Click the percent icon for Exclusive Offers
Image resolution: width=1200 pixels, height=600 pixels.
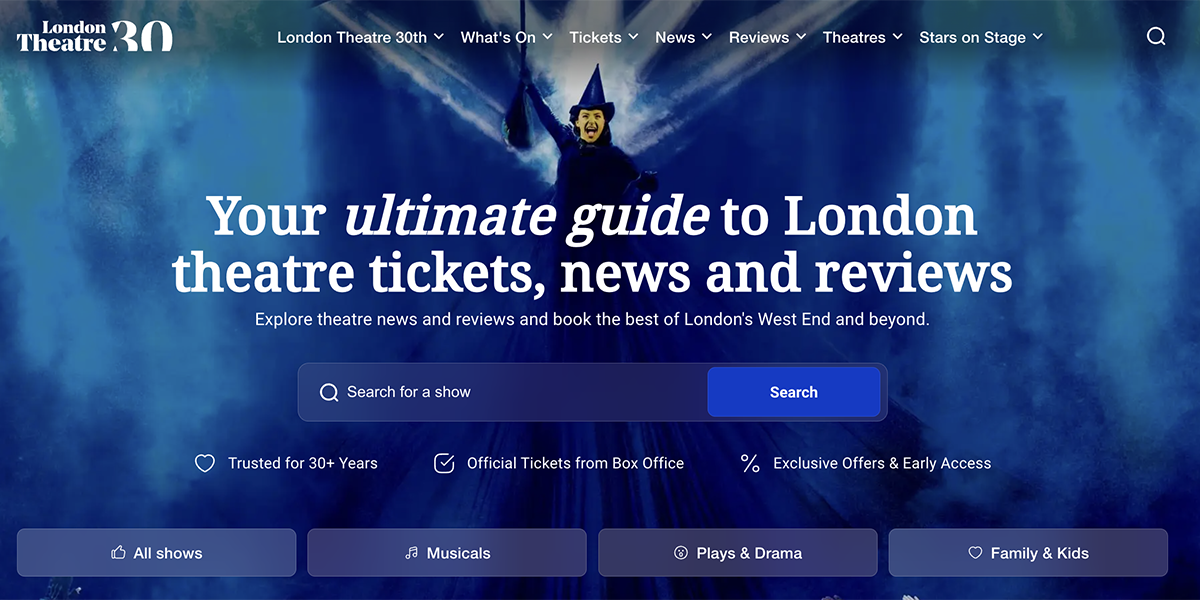pyautogui.click(x=750, y=463)
